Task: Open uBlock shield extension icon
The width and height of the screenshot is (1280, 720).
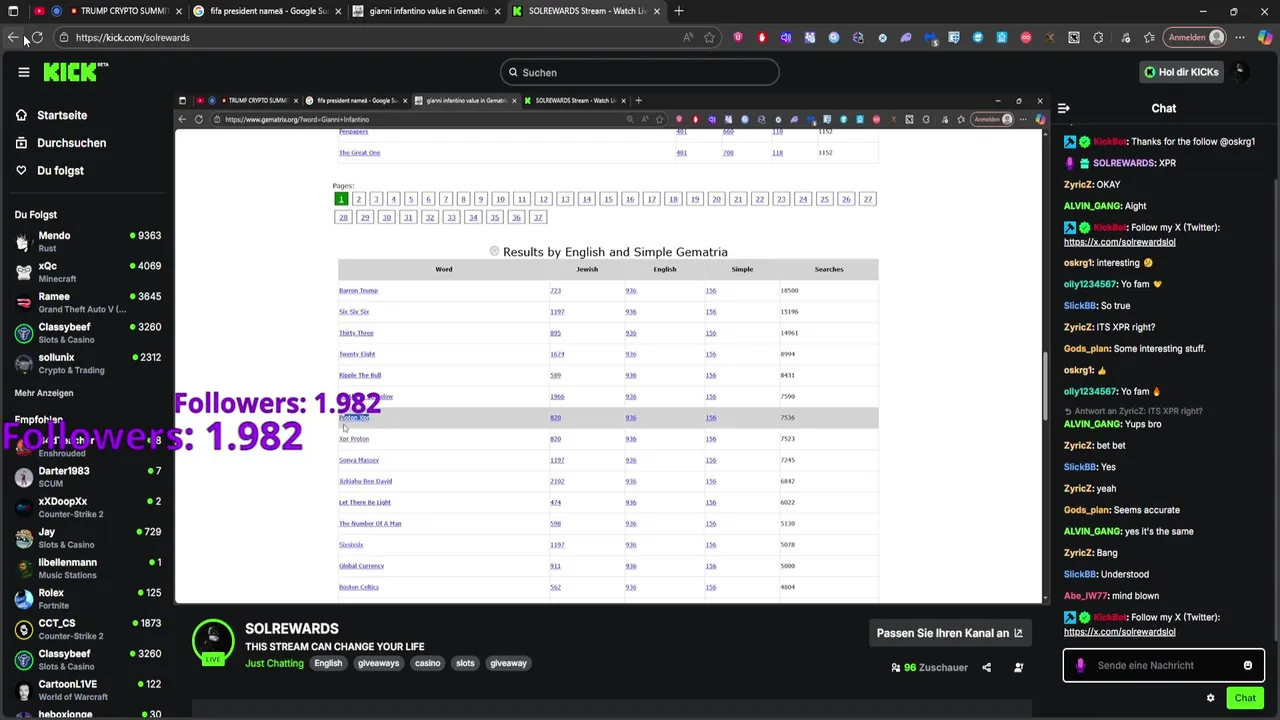Action: click(738, 37)
